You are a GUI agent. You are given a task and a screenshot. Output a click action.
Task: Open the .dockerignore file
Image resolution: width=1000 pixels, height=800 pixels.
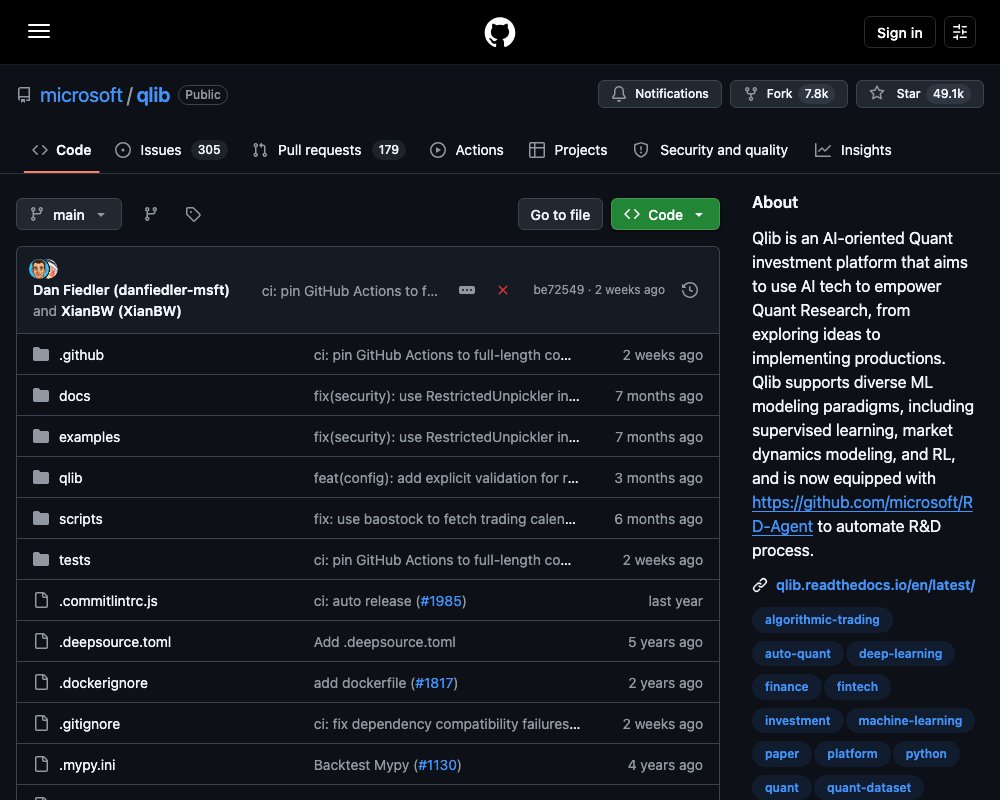click(103, 683)
